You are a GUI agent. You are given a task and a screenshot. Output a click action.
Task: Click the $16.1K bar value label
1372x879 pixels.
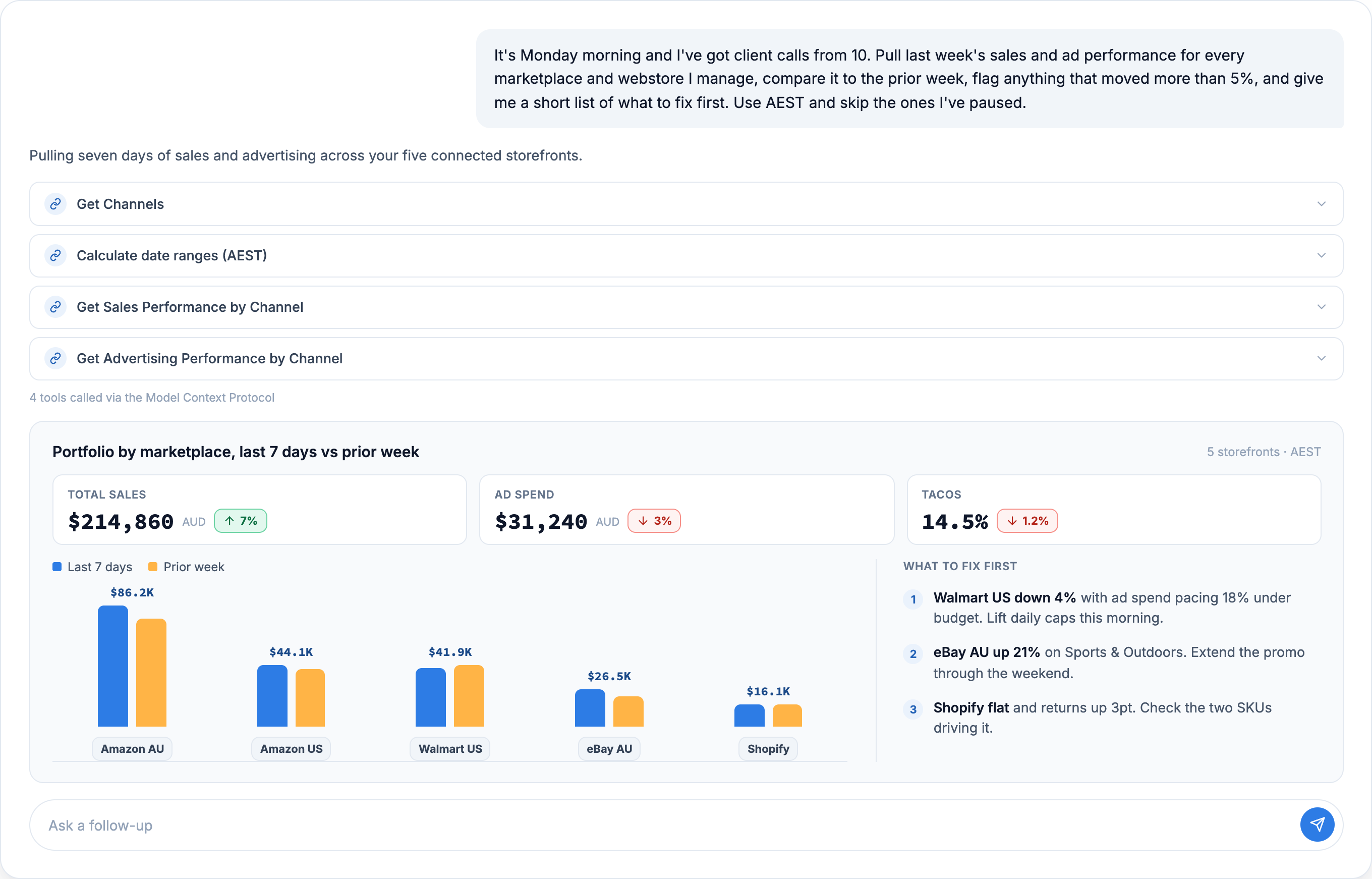point(768,691)
